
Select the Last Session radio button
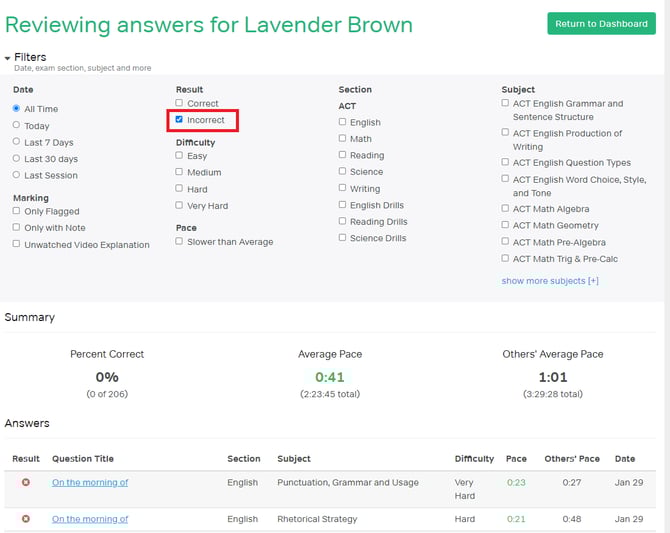coord(16,175)
